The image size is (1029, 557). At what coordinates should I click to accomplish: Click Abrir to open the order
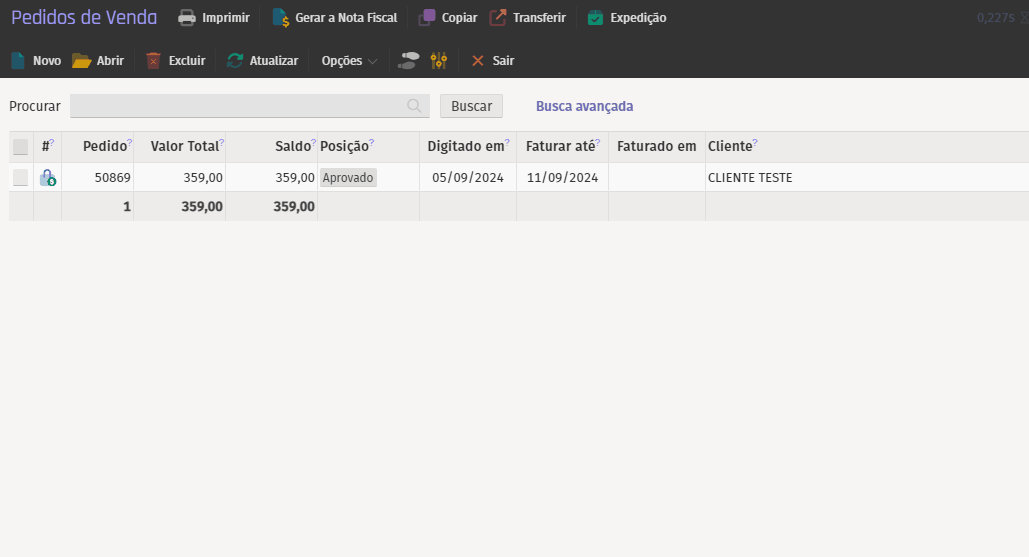point(98,61)
